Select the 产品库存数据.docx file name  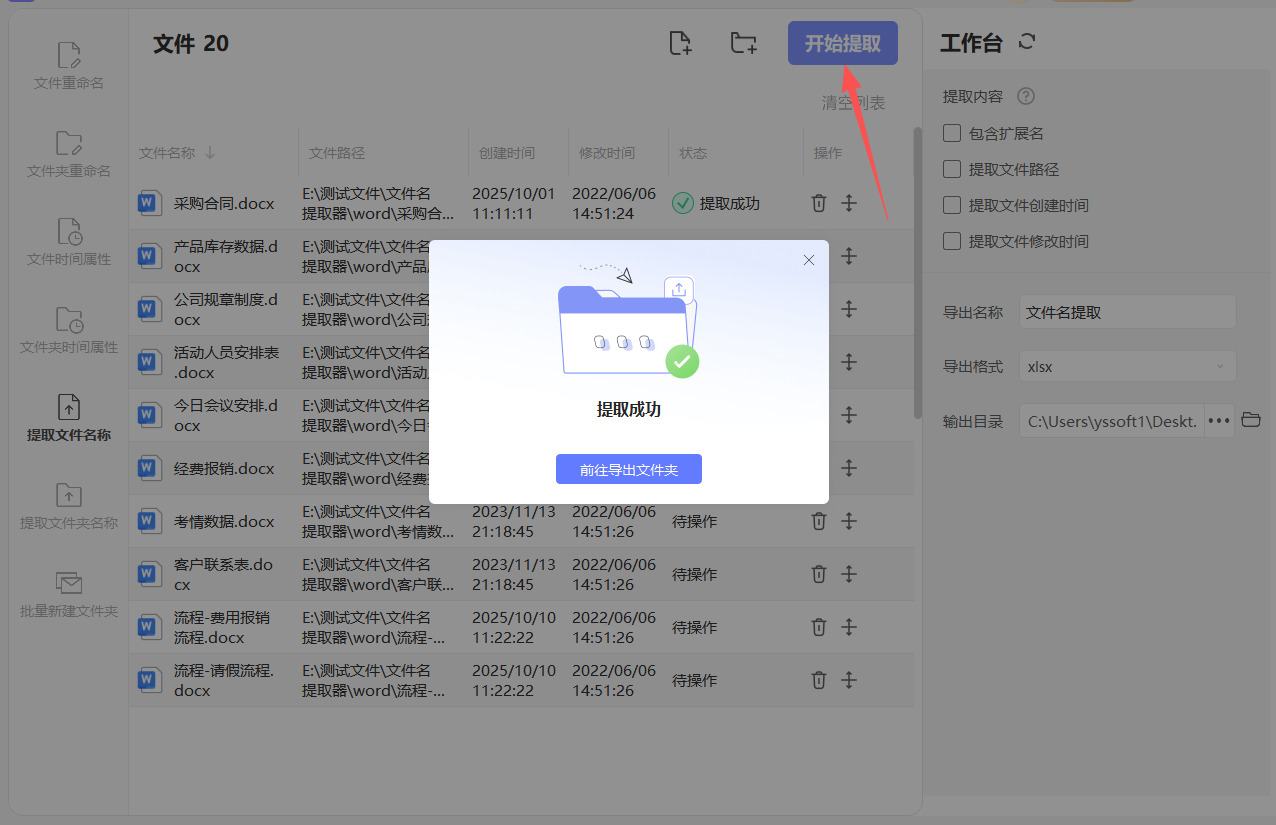tap(226, 256)
